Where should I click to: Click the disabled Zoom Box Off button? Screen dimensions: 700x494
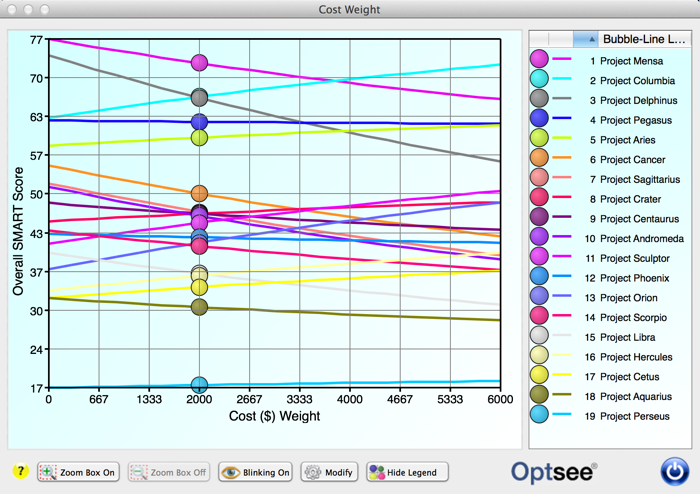point(167,472)
